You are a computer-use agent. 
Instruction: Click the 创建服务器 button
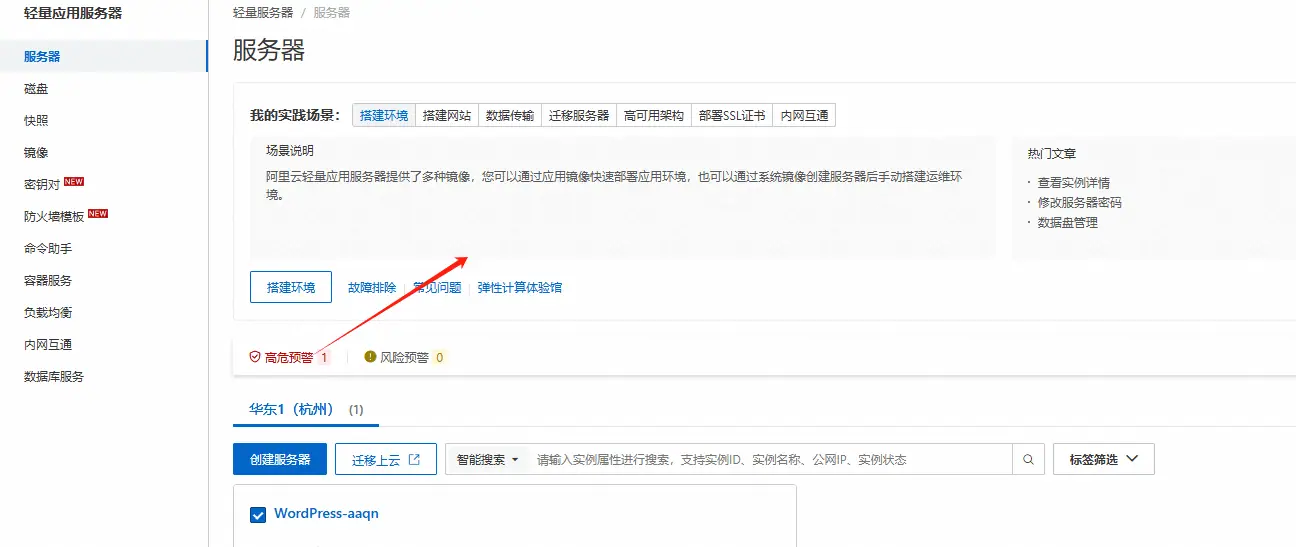coord(280,460)
